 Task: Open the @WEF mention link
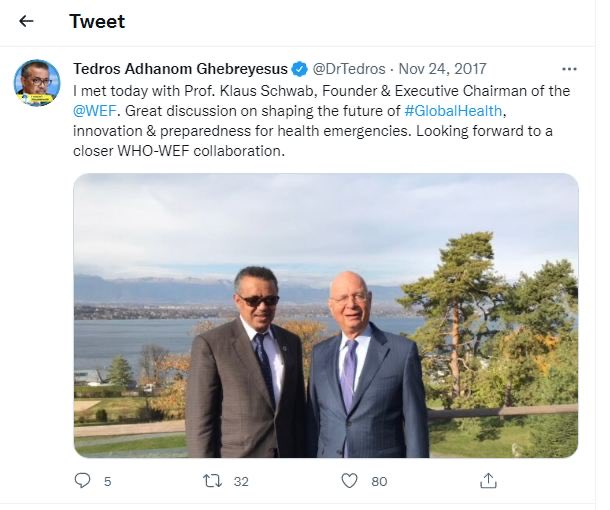click(95, 111)
